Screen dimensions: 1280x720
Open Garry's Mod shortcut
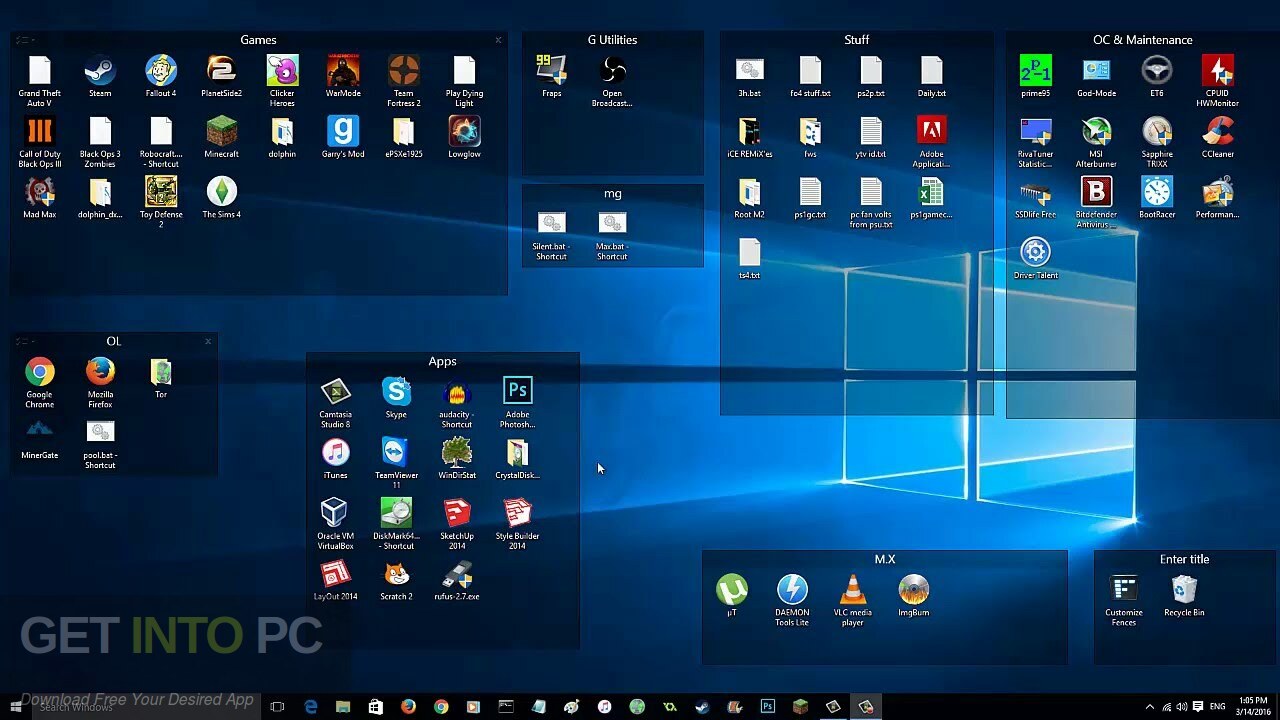(x=342, y=138)
